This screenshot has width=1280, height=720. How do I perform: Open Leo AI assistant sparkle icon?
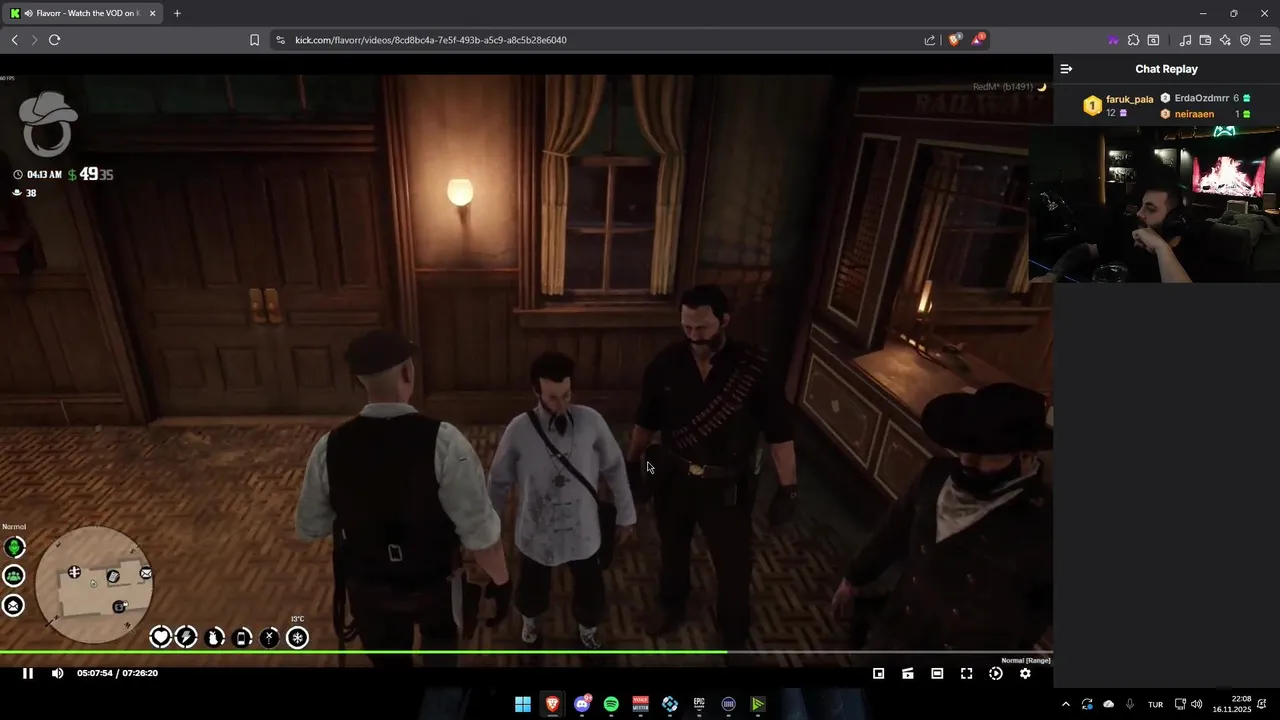pyautogui.click(x=1225, y=40)
